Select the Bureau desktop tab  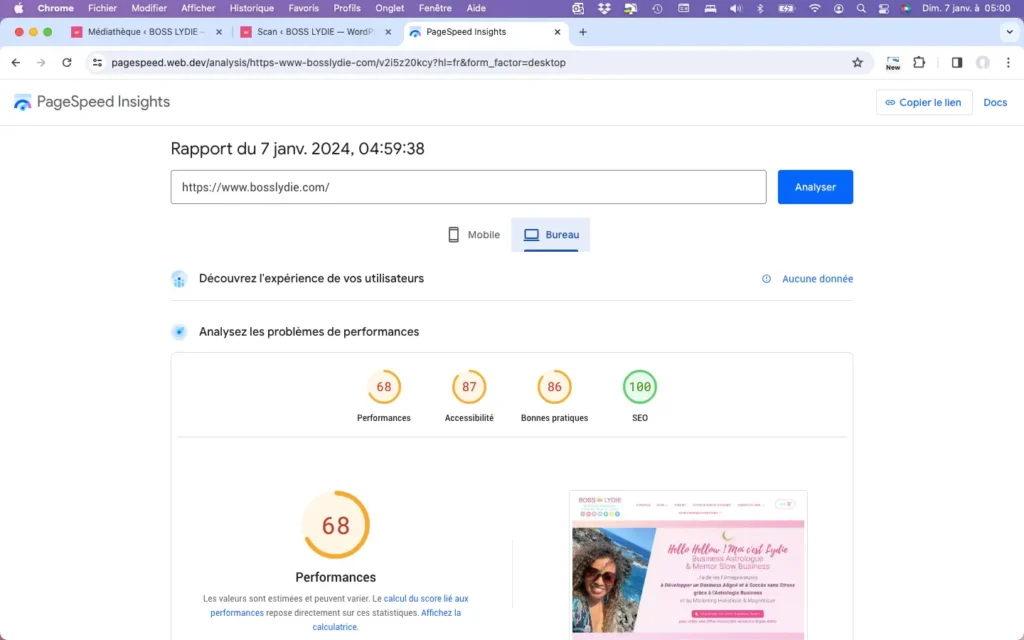point(551,235)
